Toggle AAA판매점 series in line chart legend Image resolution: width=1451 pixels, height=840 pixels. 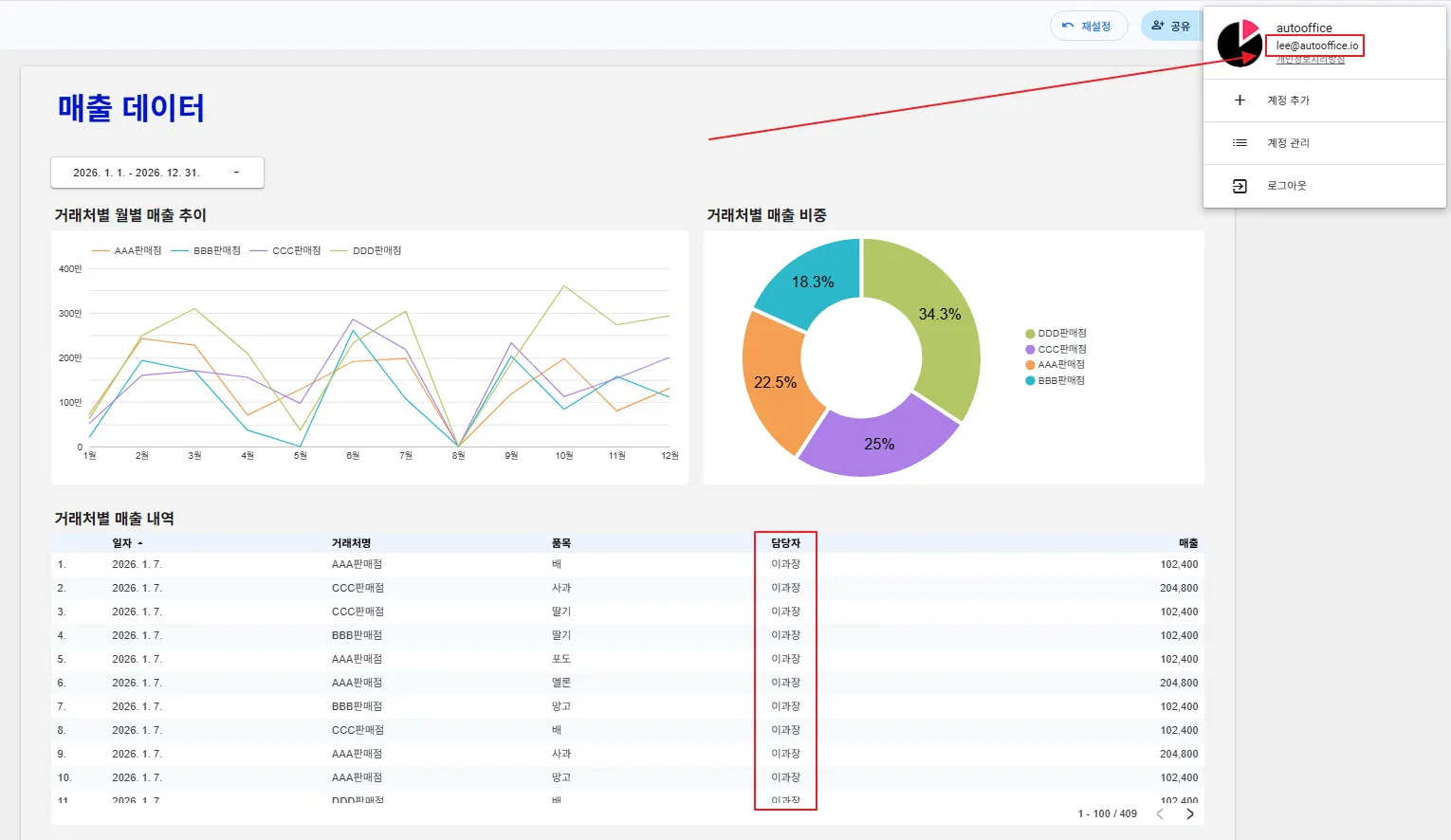click(127, 250)
